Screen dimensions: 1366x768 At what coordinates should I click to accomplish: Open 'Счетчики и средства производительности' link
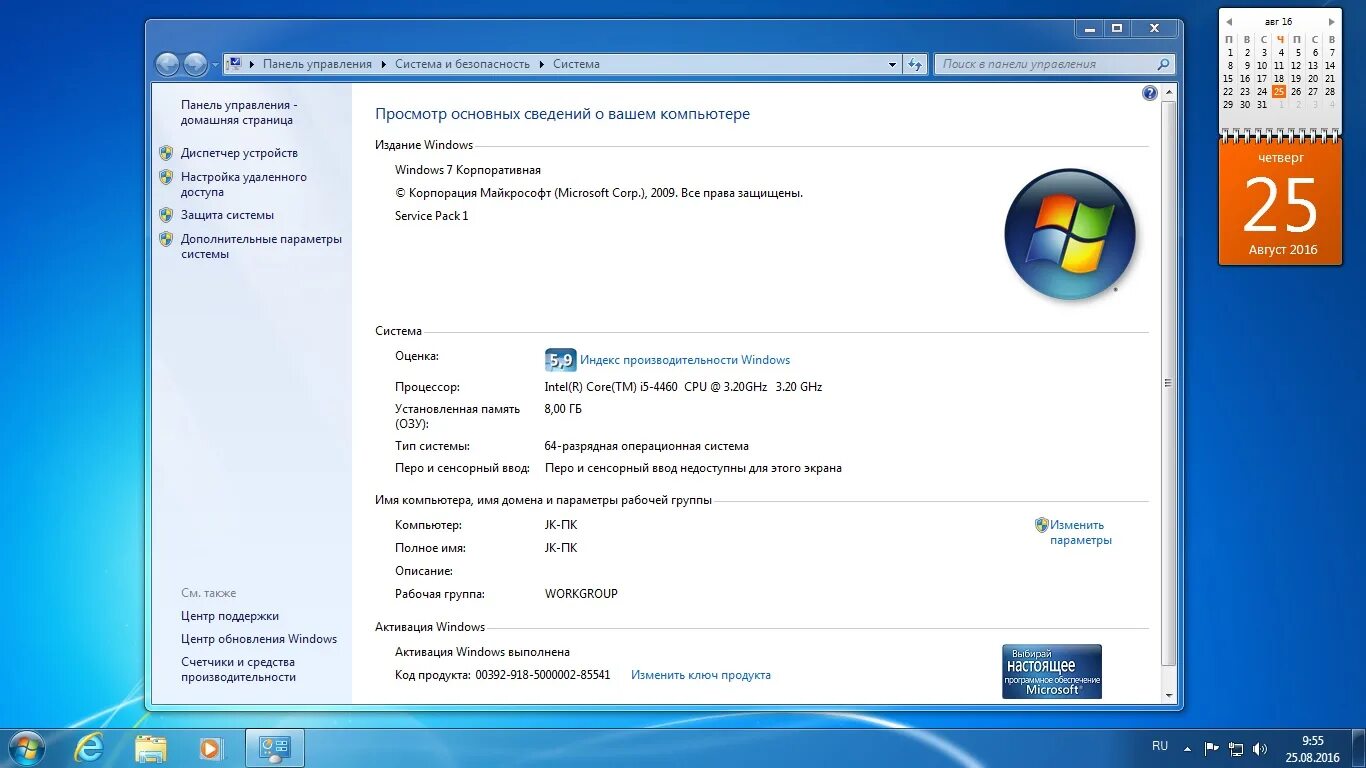point(238,669)
